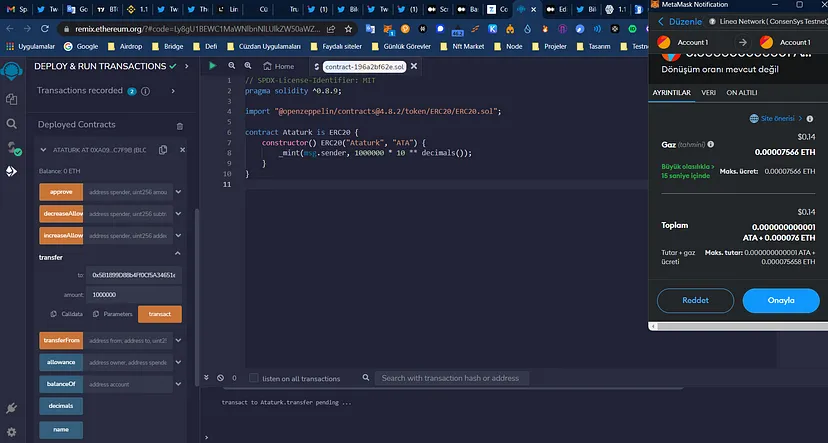Screen dimensions: 828x443
Task: Enable listen on all transactions checkbox
Action: [254, 379]
